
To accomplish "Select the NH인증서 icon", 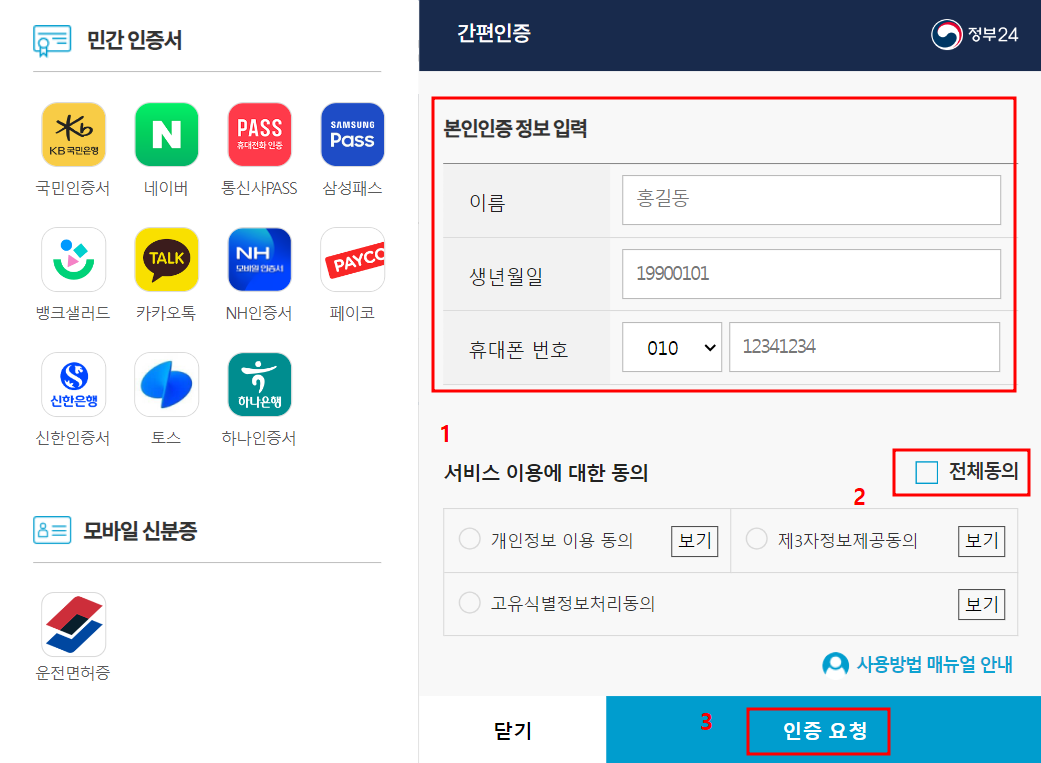I will click(x=260, y=260).
